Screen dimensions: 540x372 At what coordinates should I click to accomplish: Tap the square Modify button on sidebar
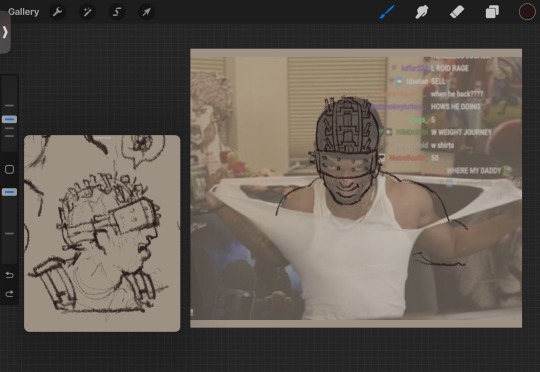click(9, 169)
